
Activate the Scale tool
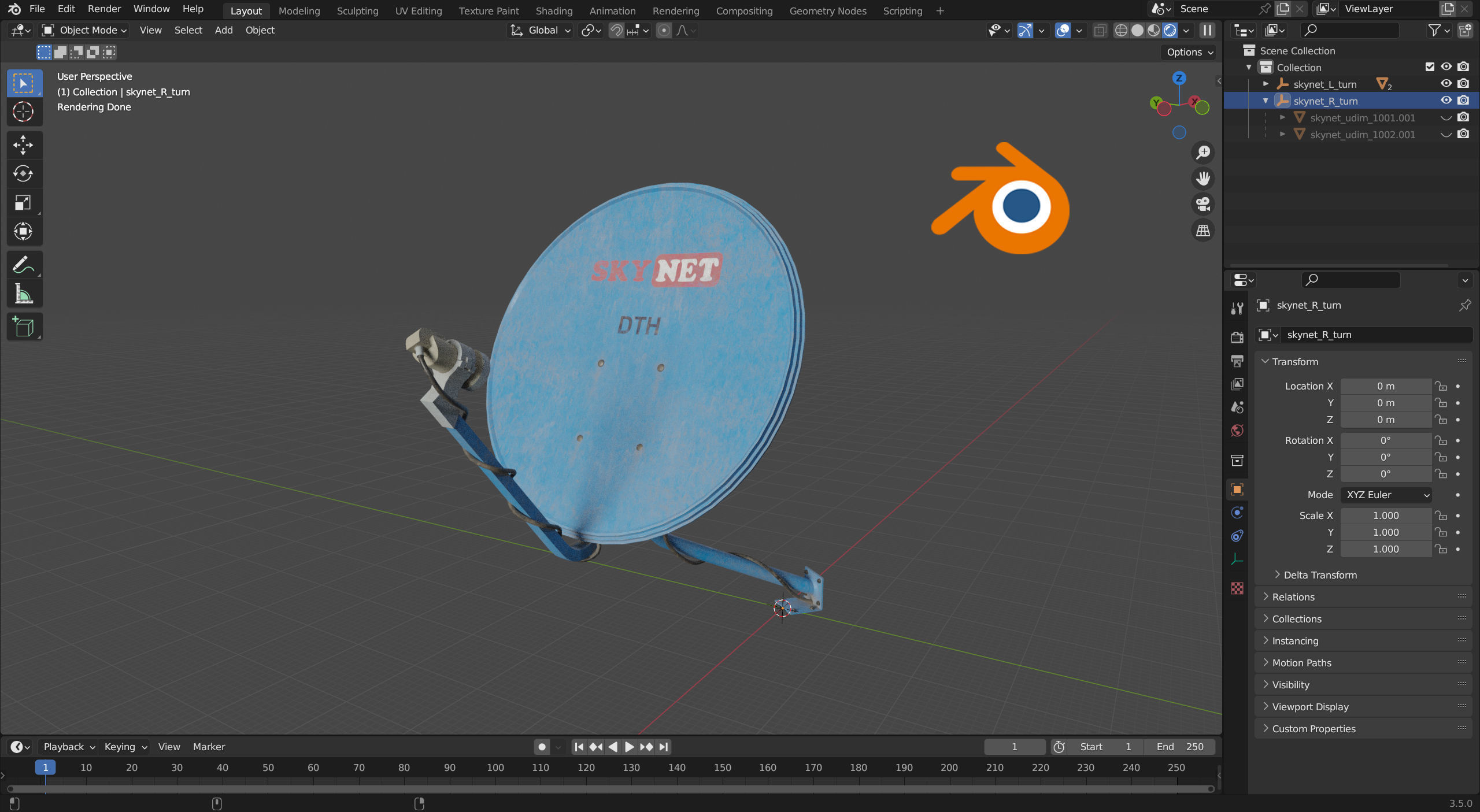point(24,203)
